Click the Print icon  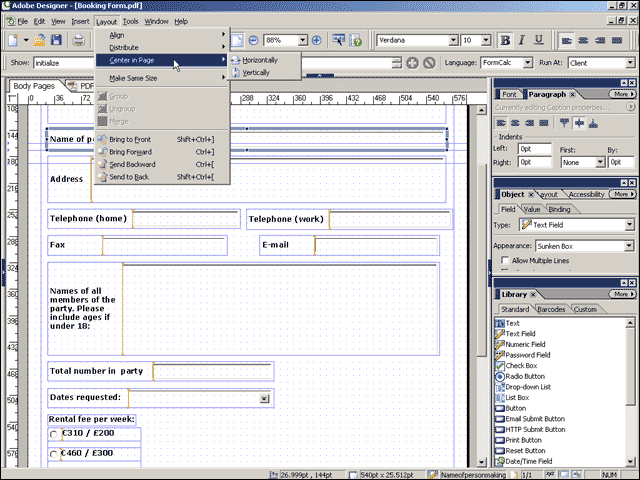tap(78, 40)
